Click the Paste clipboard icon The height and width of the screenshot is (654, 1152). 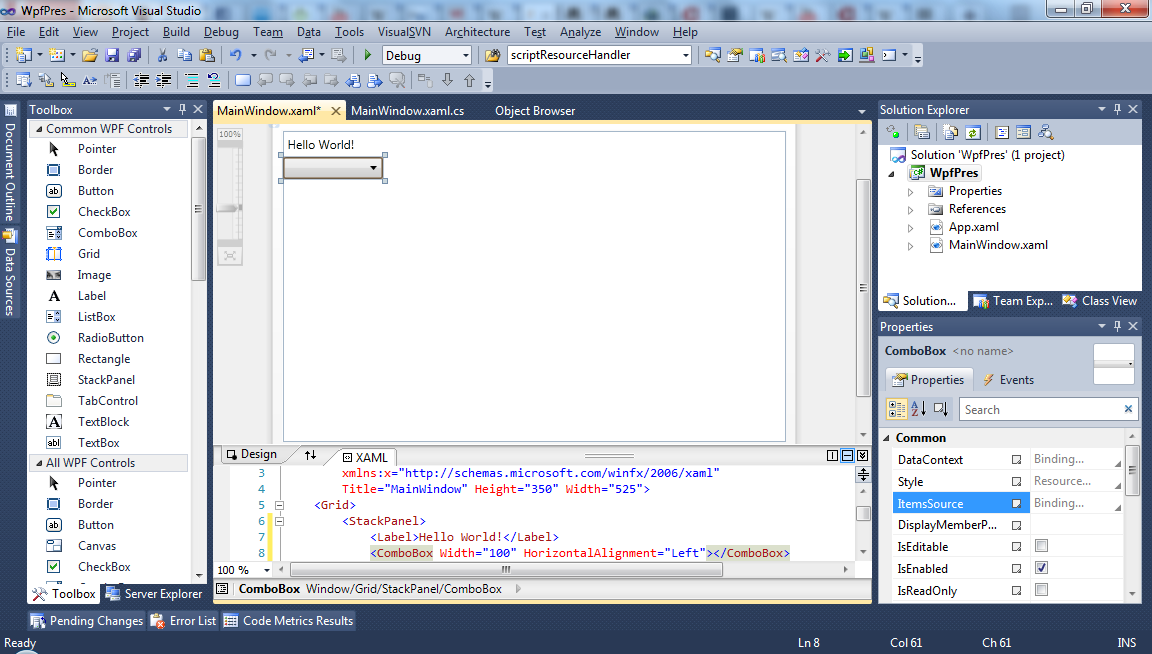tap(206, 55)
